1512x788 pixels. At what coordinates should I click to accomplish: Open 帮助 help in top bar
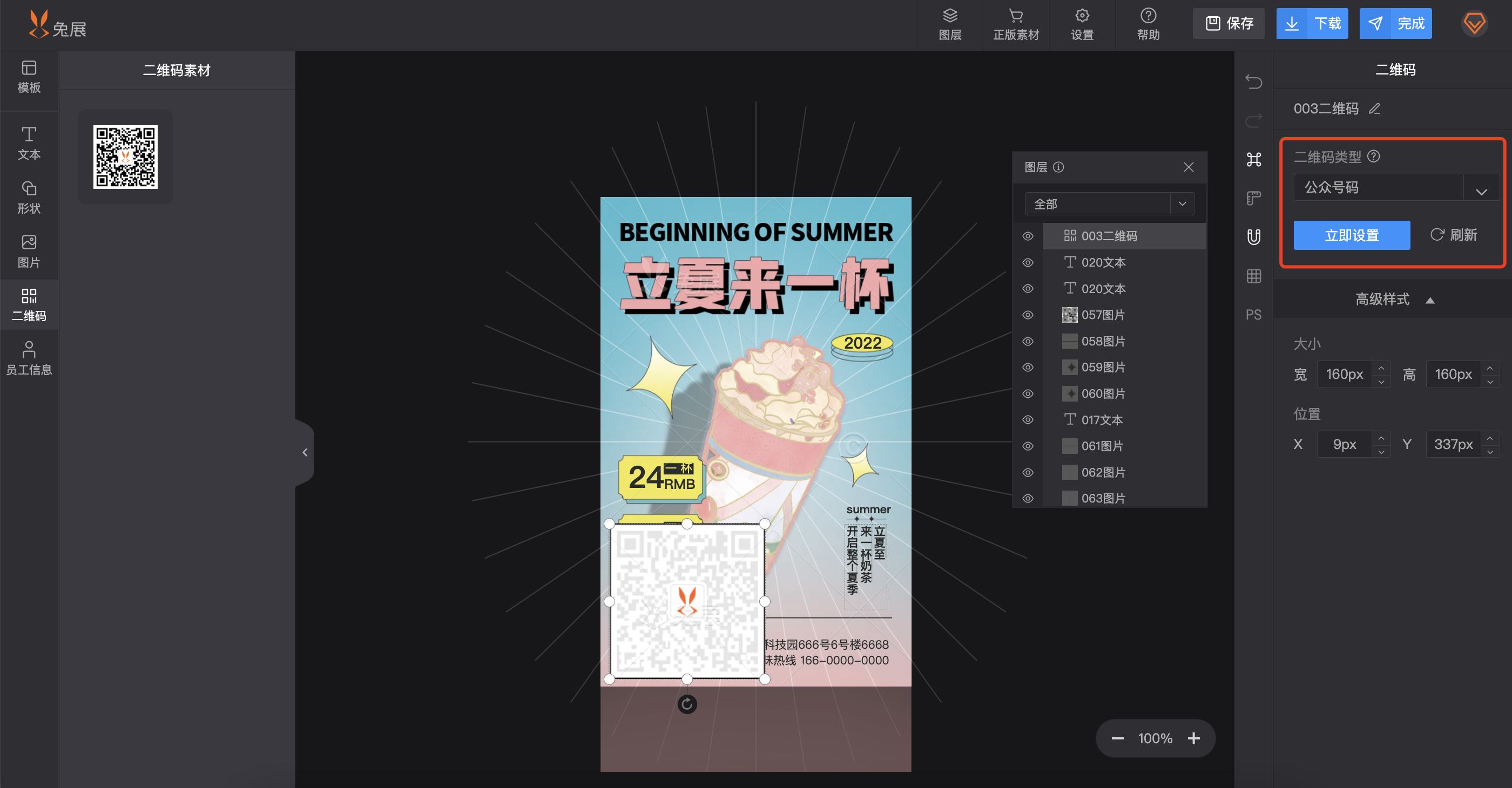click(x=1148, y=25)
